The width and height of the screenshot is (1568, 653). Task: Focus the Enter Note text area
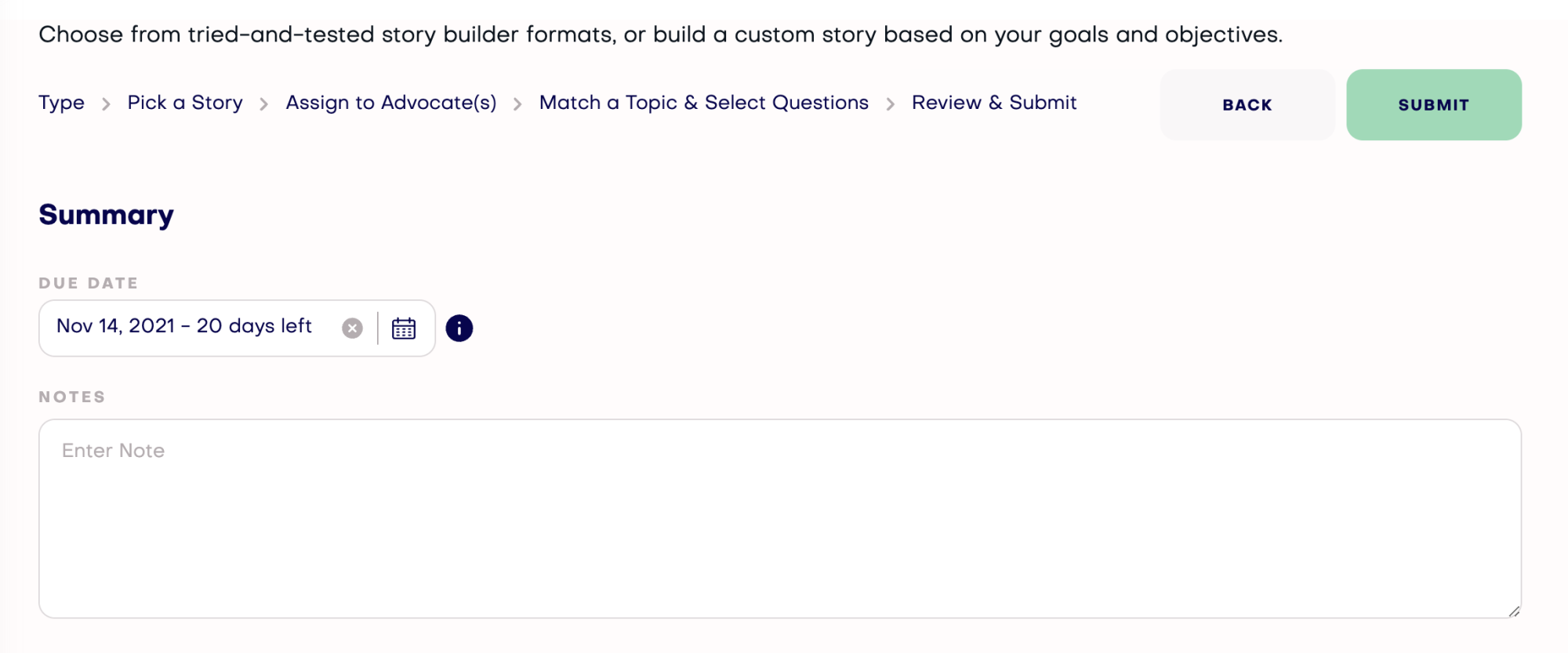(x=780, y=518)
